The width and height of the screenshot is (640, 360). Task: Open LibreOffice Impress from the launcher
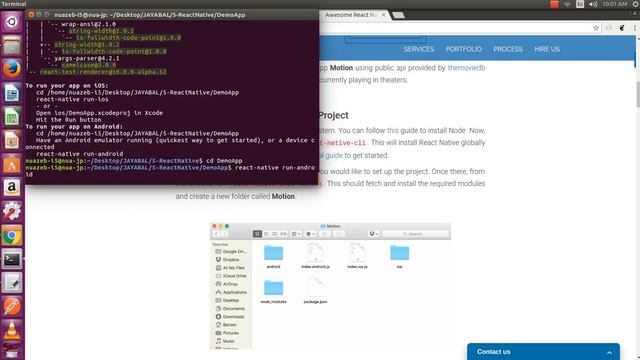pos(12,140)
